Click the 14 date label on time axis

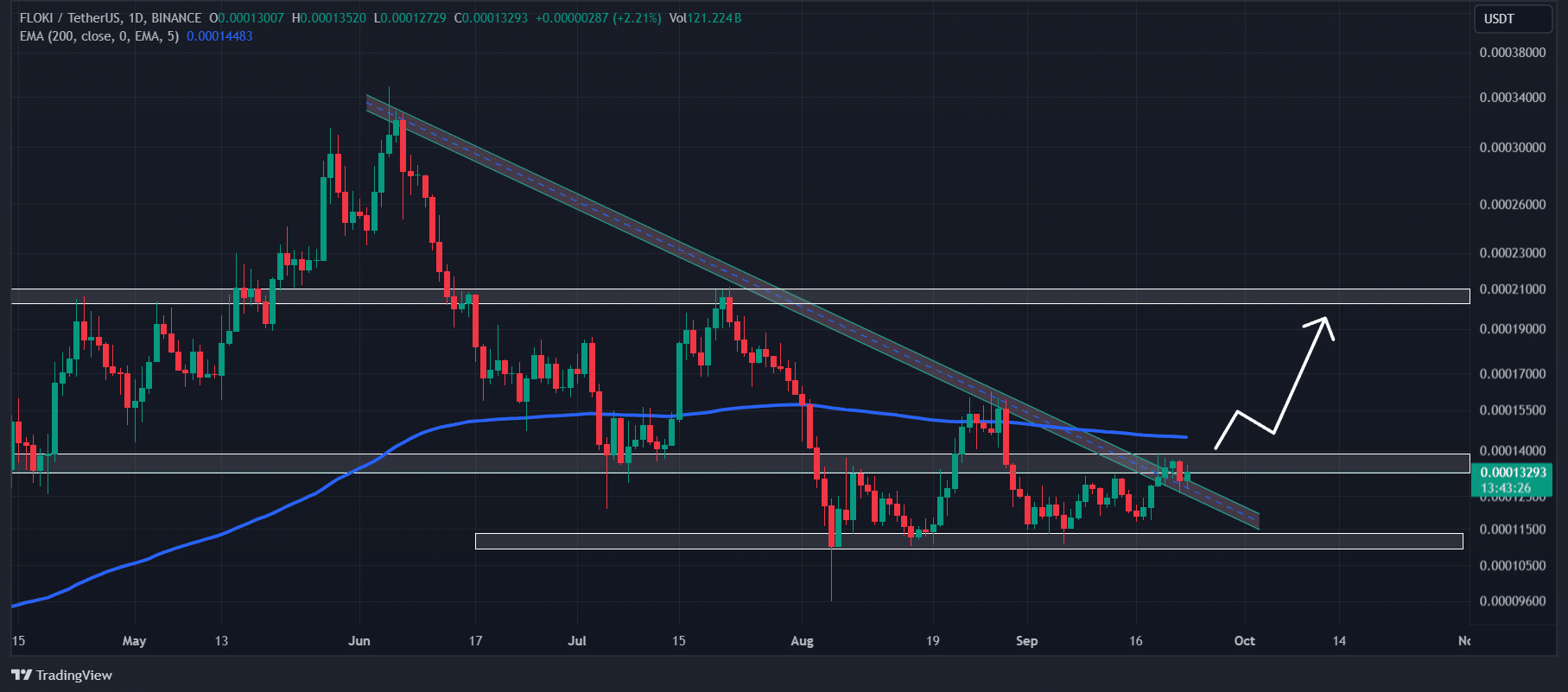(x=1339, y=641)
